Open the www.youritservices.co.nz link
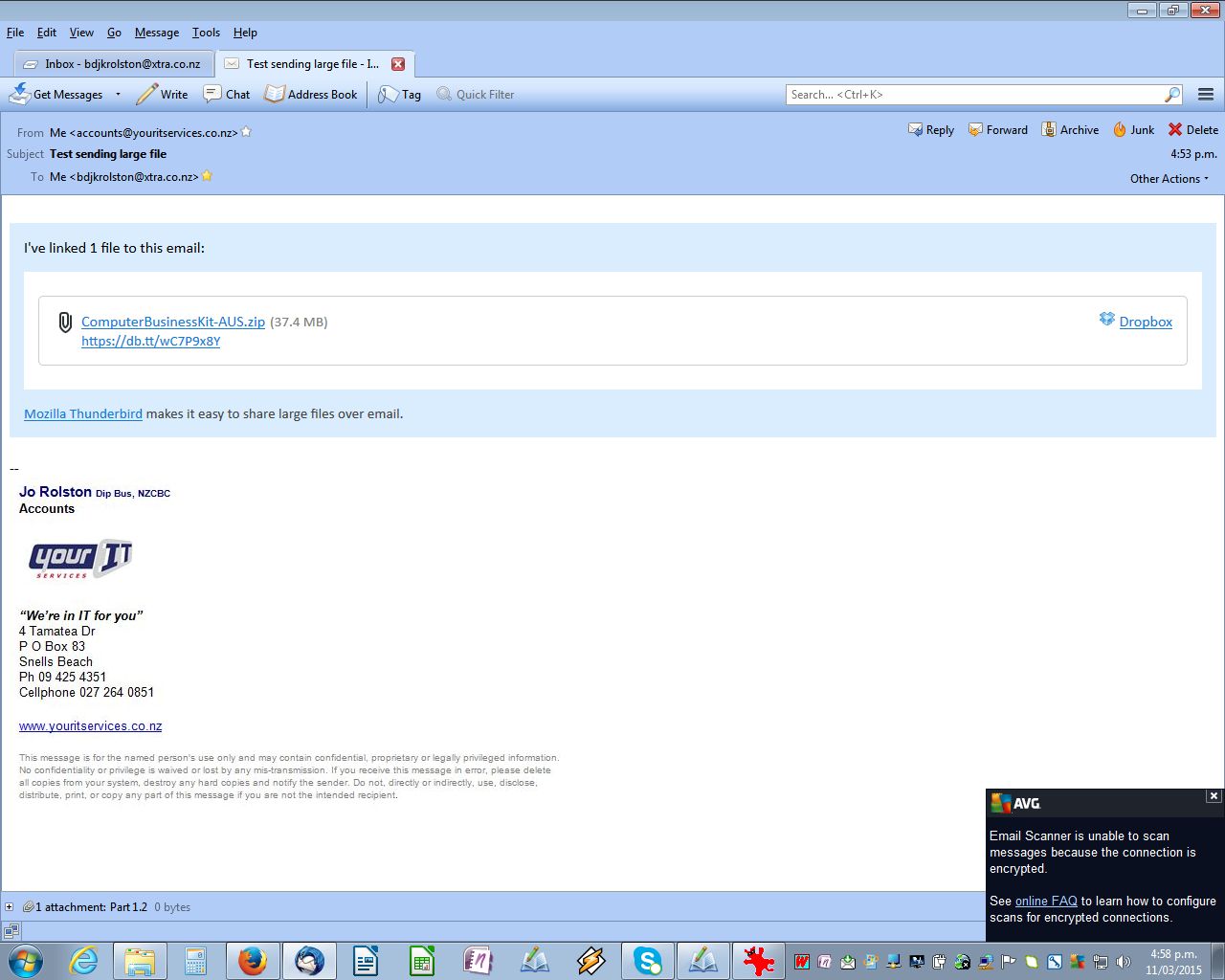Image resolution: width=1225 pixels, height=980 pixels. click(x=91, y=726)
